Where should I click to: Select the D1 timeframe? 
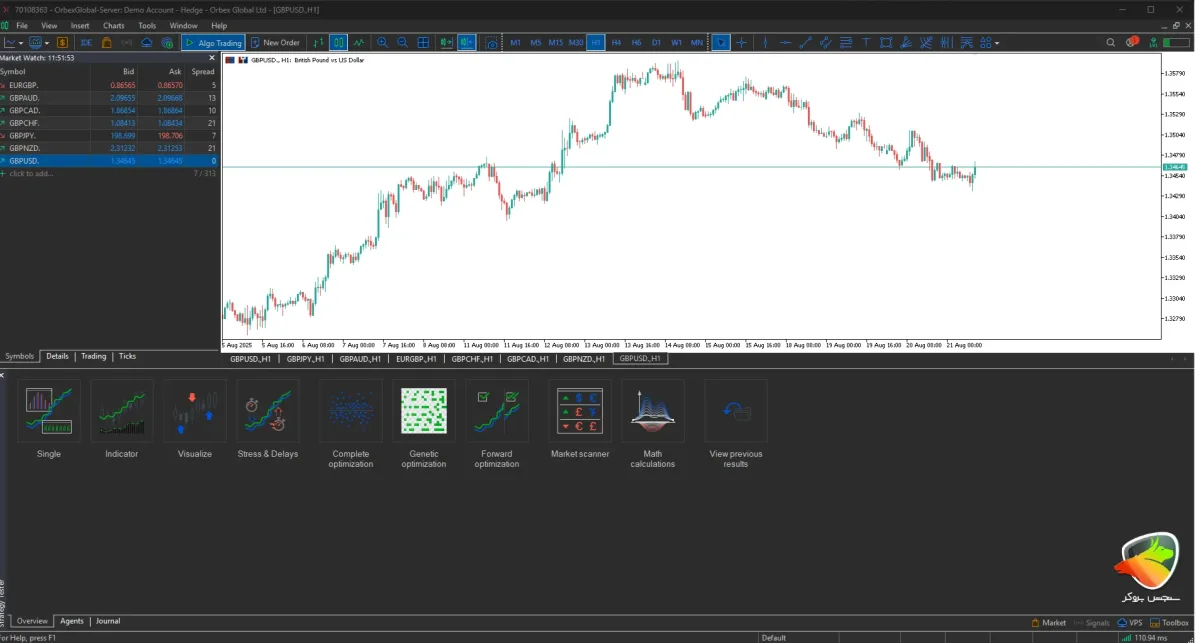coord(656,43)
